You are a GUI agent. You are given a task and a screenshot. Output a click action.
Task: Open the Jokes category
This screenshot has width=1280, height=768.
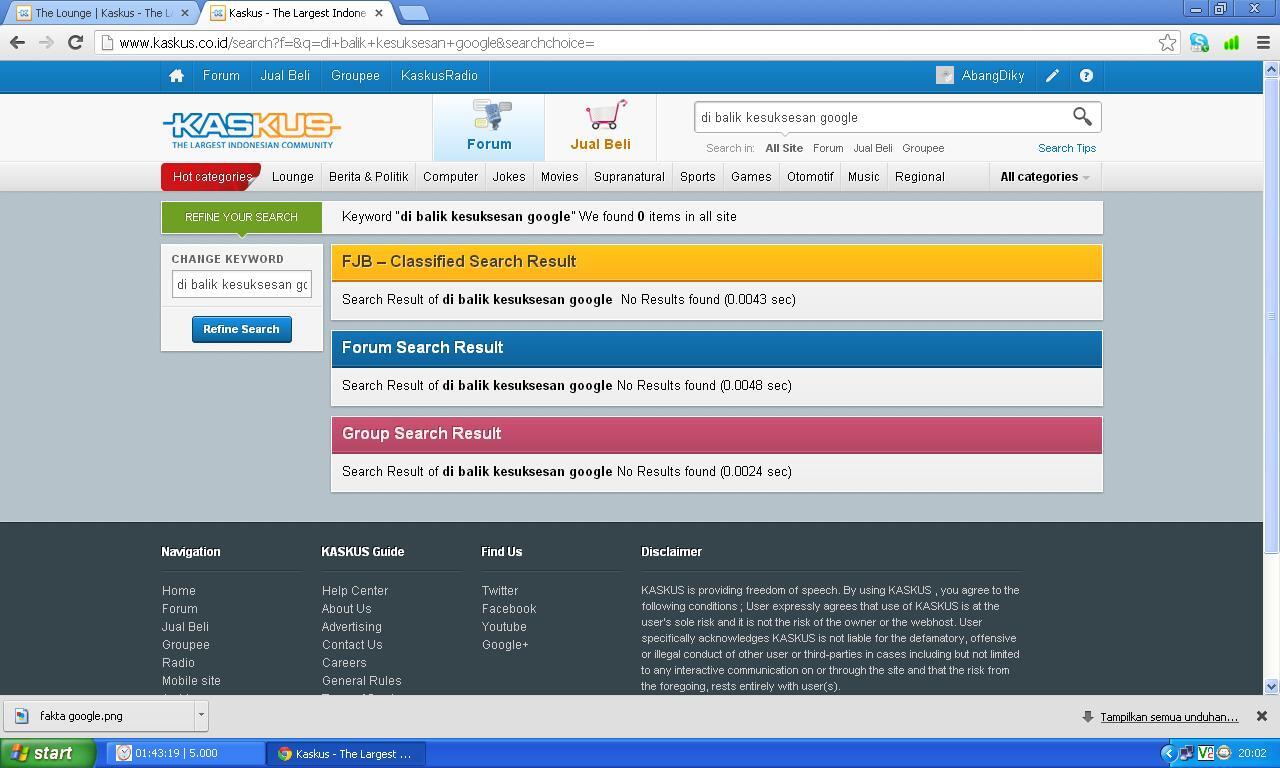tap(509, 177)
